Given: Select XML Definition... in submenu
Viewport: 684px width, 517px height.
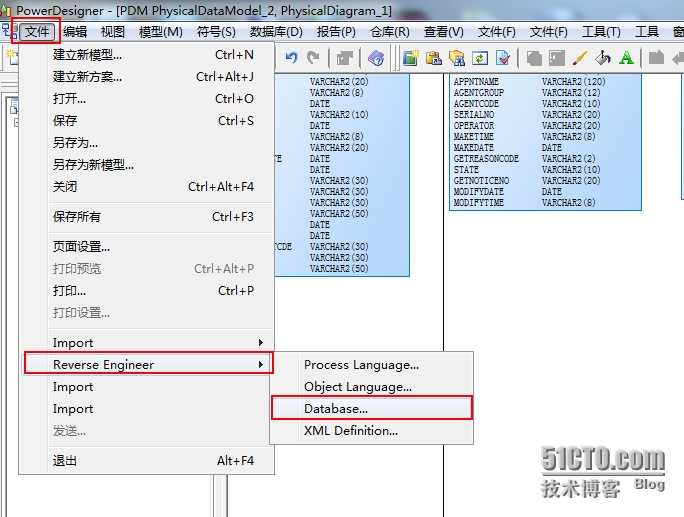Looking at the screenshot, I should coord(372,431).
